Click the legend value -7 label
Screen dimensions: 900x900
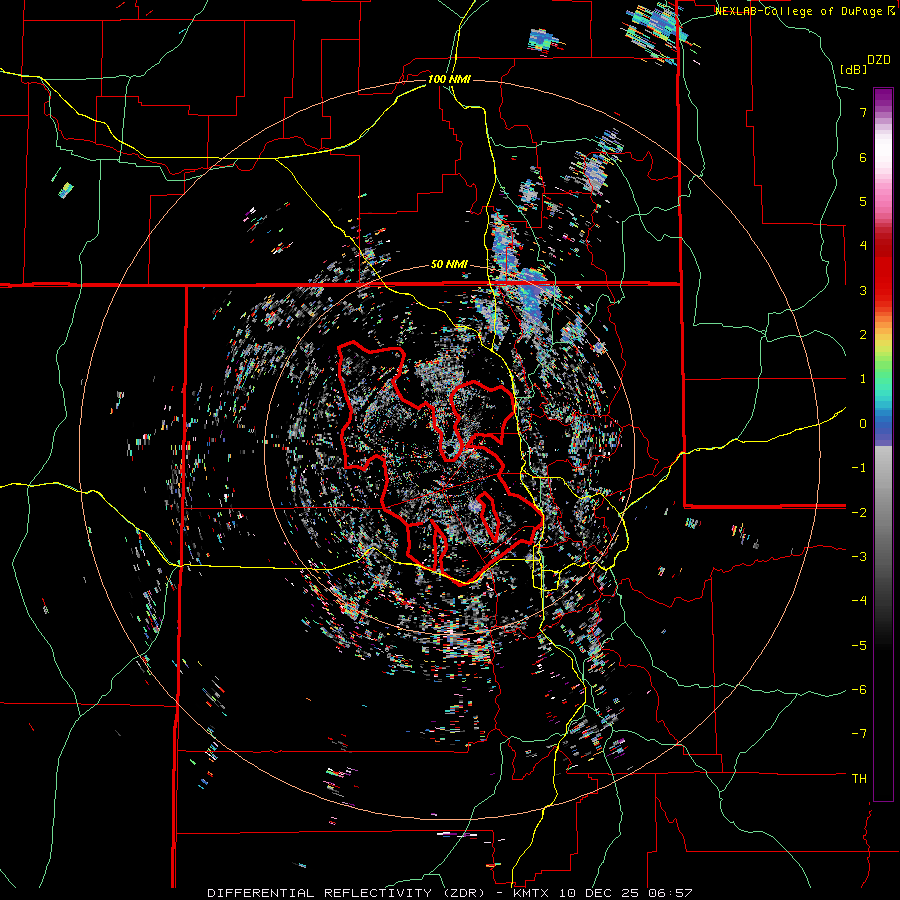click(x=859, y=734)
